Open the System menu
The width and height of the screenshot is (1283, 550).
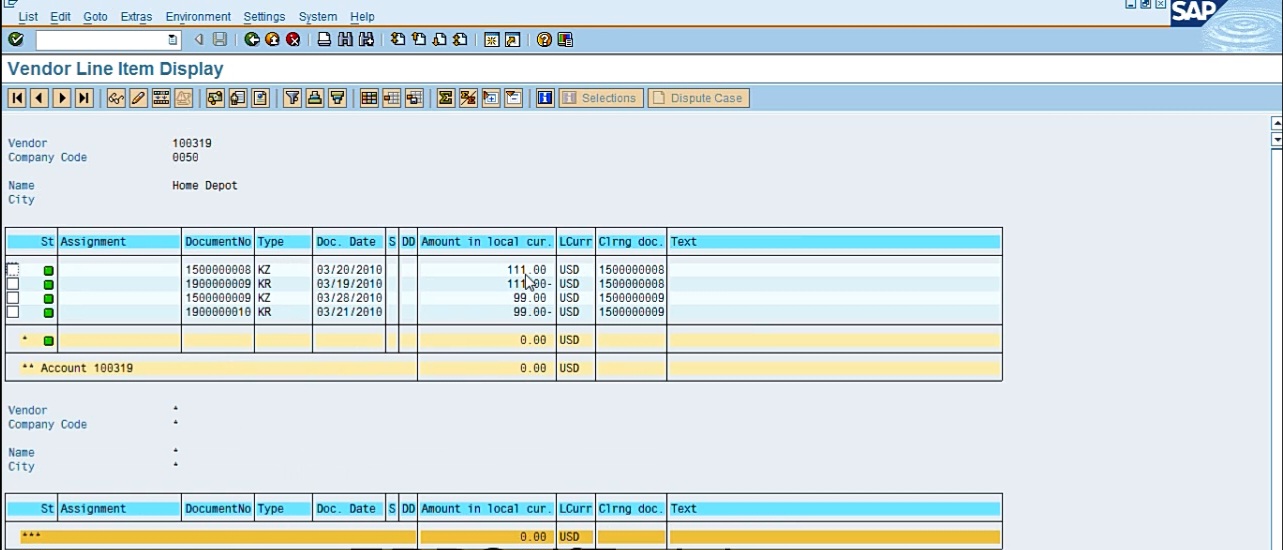318,17
